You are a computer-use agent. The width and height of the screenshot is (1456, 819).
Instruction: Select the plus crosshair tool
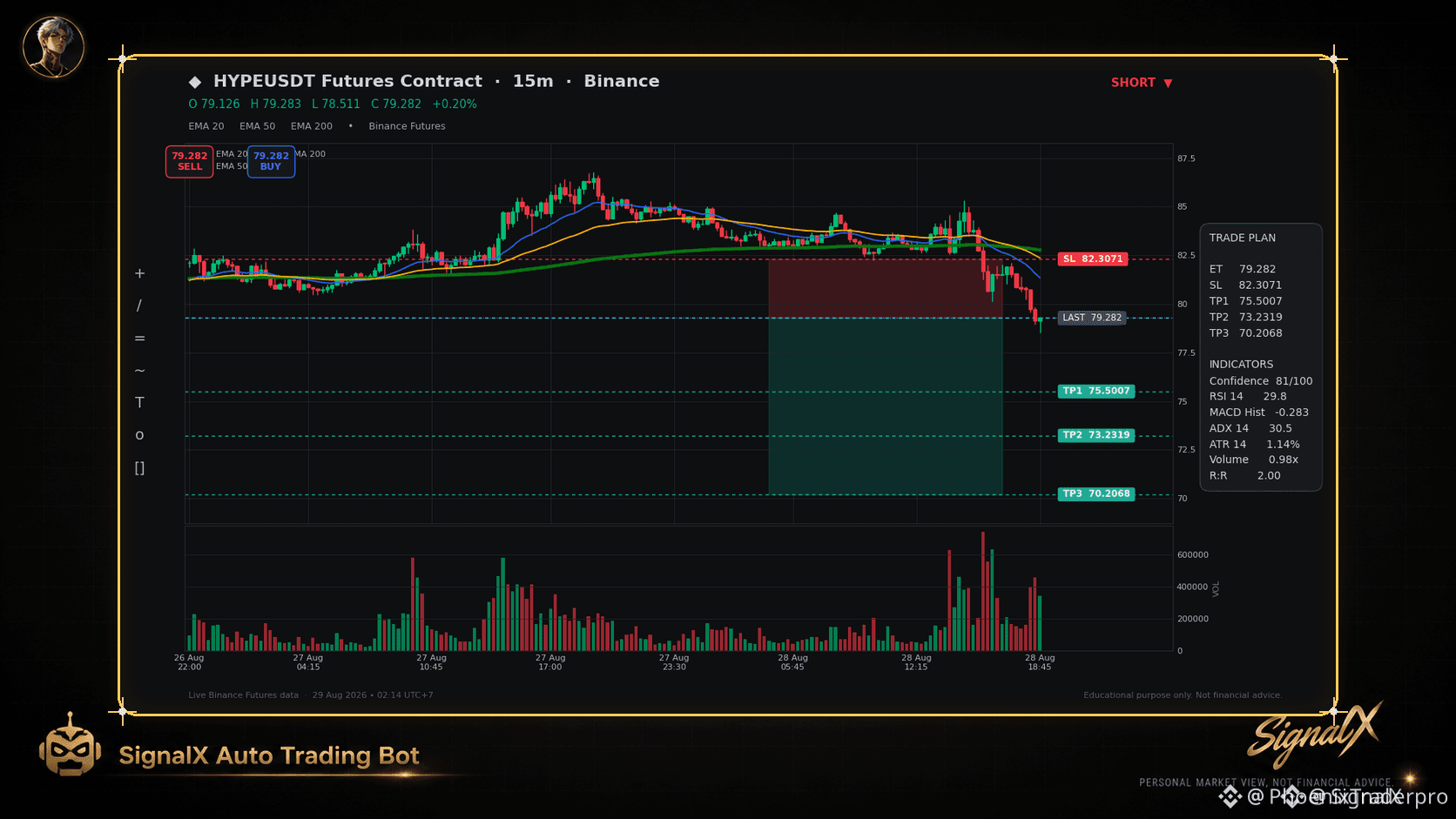(x=139, y=273)
